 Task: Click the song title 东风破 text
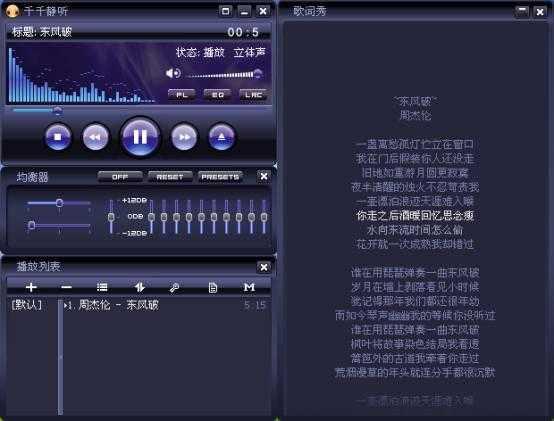point(56,32)
